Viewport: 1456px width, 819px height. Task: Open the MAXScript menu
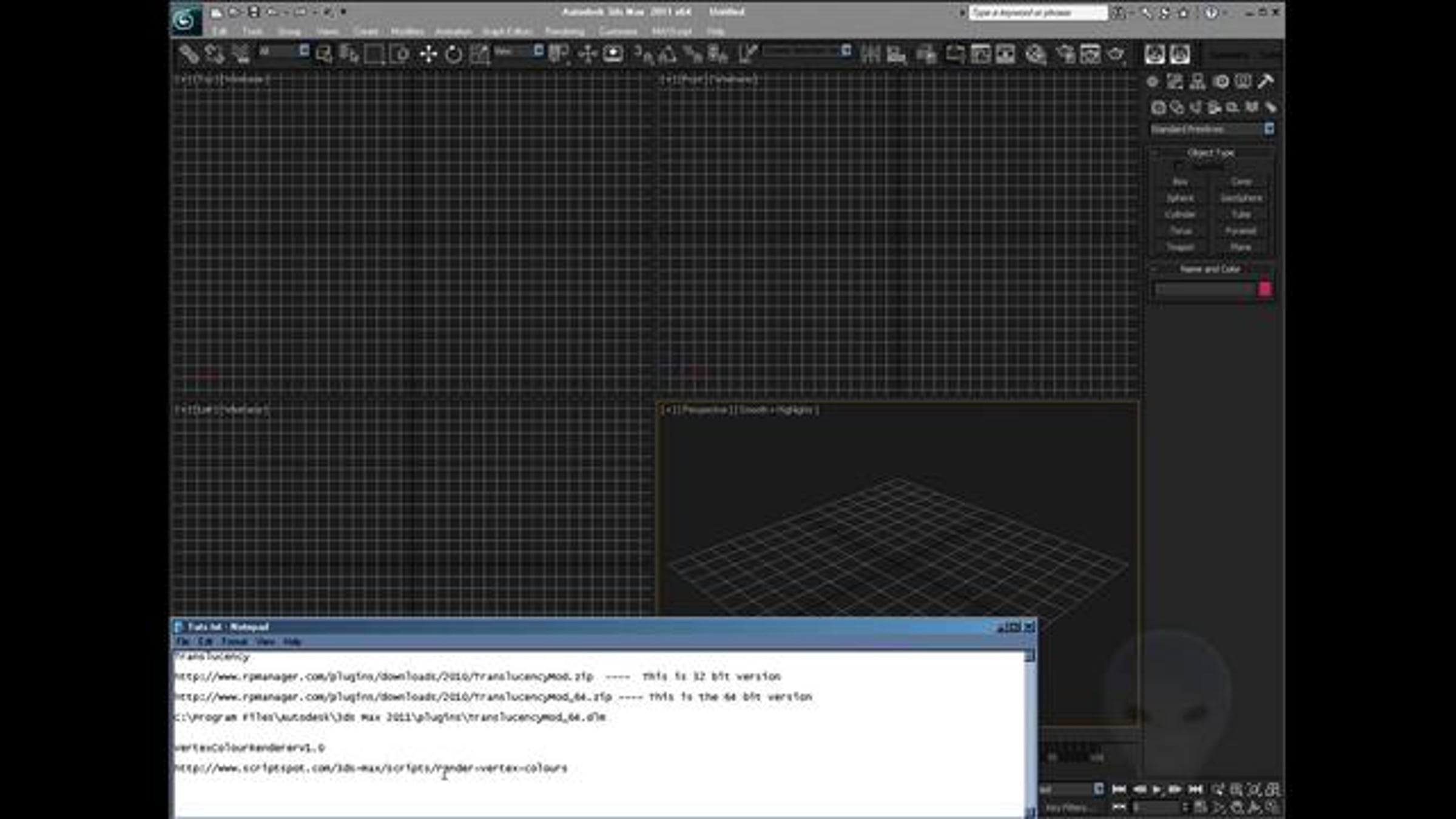coord(672,32)
